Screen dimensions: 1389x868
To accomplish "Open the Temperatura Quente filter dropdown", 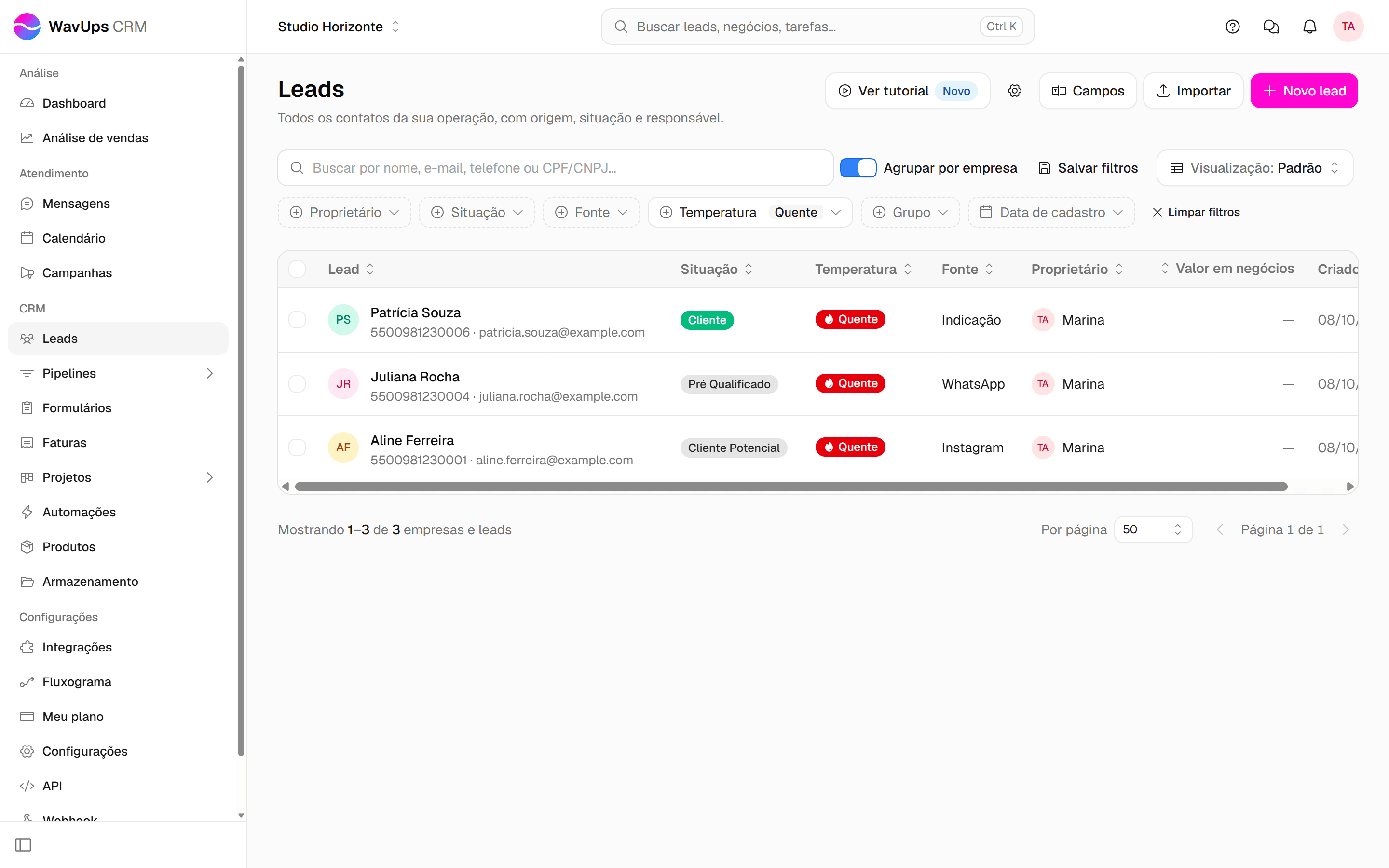I will click(x=750, y=212).
